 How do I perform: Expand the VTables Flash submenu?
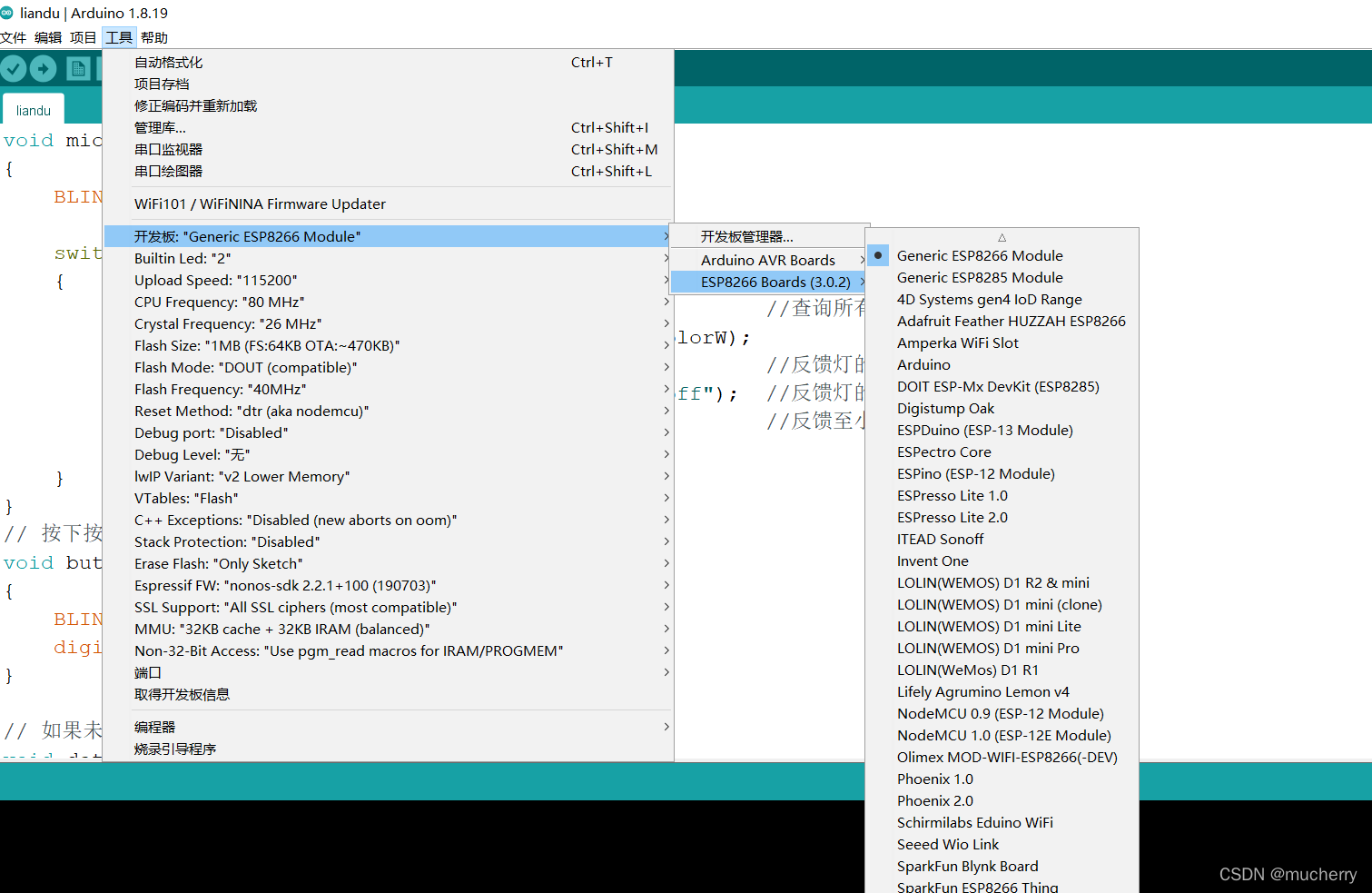389,498
